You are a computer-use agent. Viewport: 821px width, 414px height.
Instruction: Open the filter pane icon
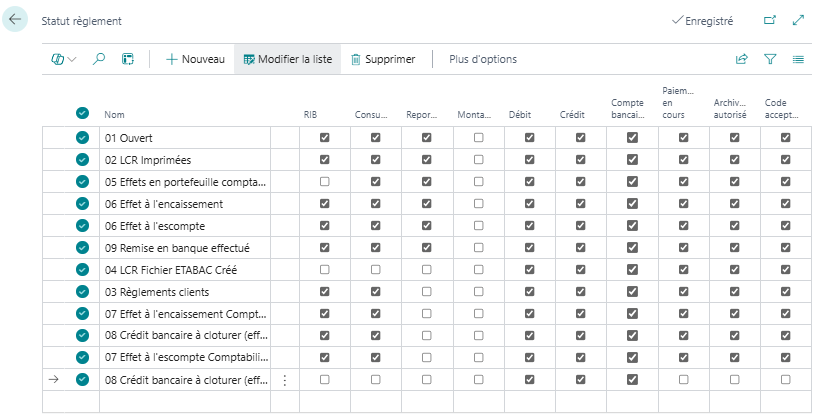770,59
